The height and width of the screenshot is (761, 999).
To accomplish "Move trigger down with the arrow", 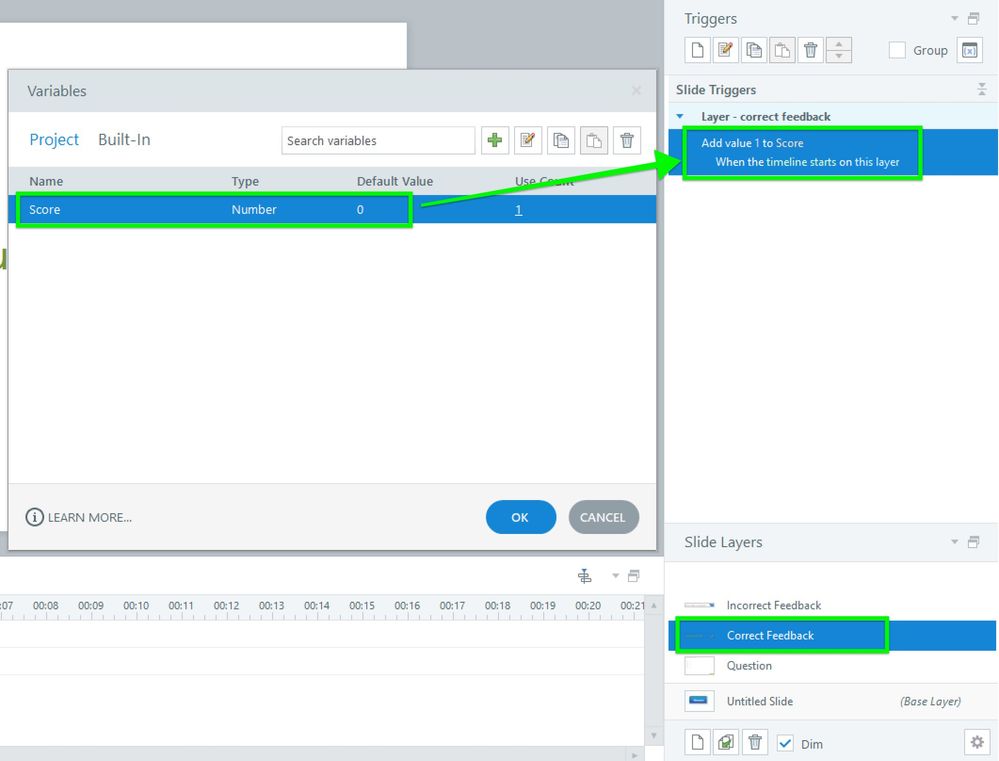I will 838,56.
